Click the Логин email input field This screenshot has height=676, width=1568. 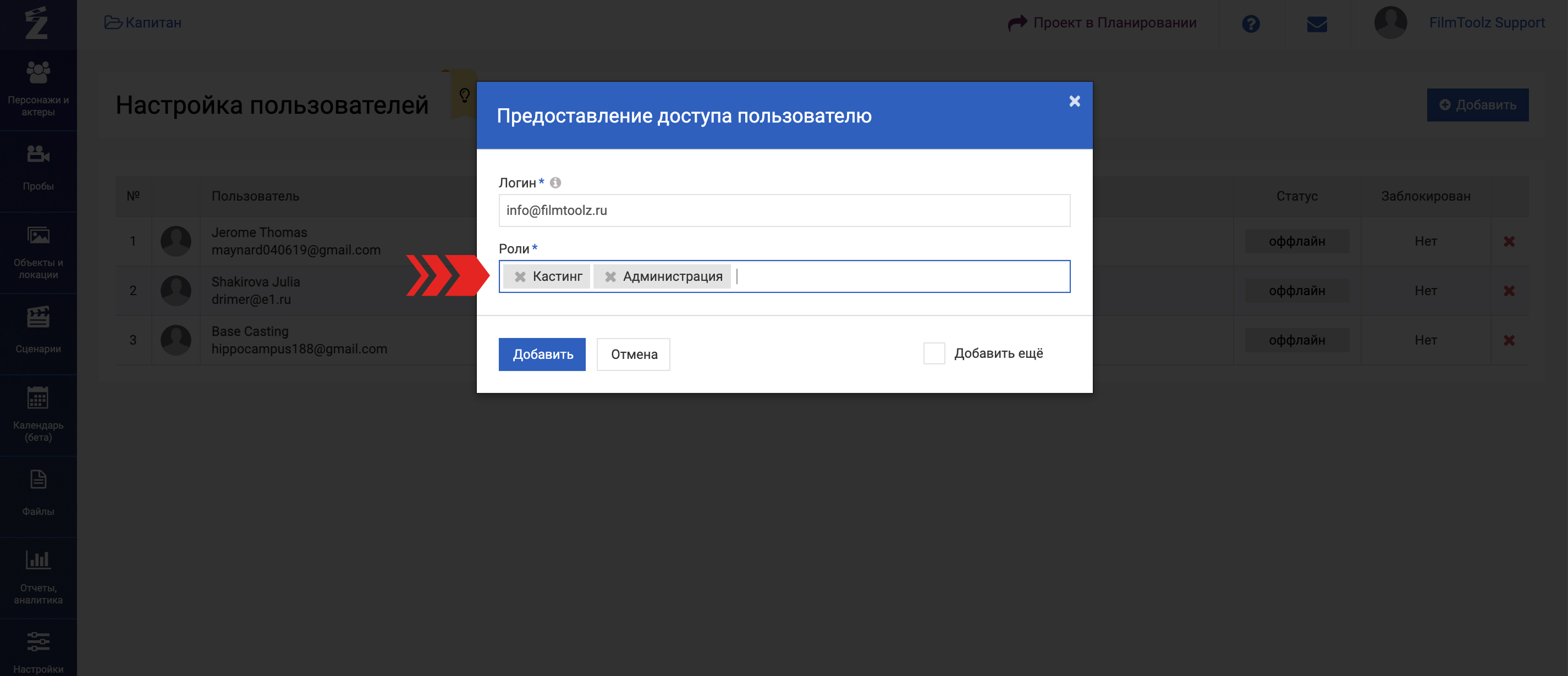784,210
